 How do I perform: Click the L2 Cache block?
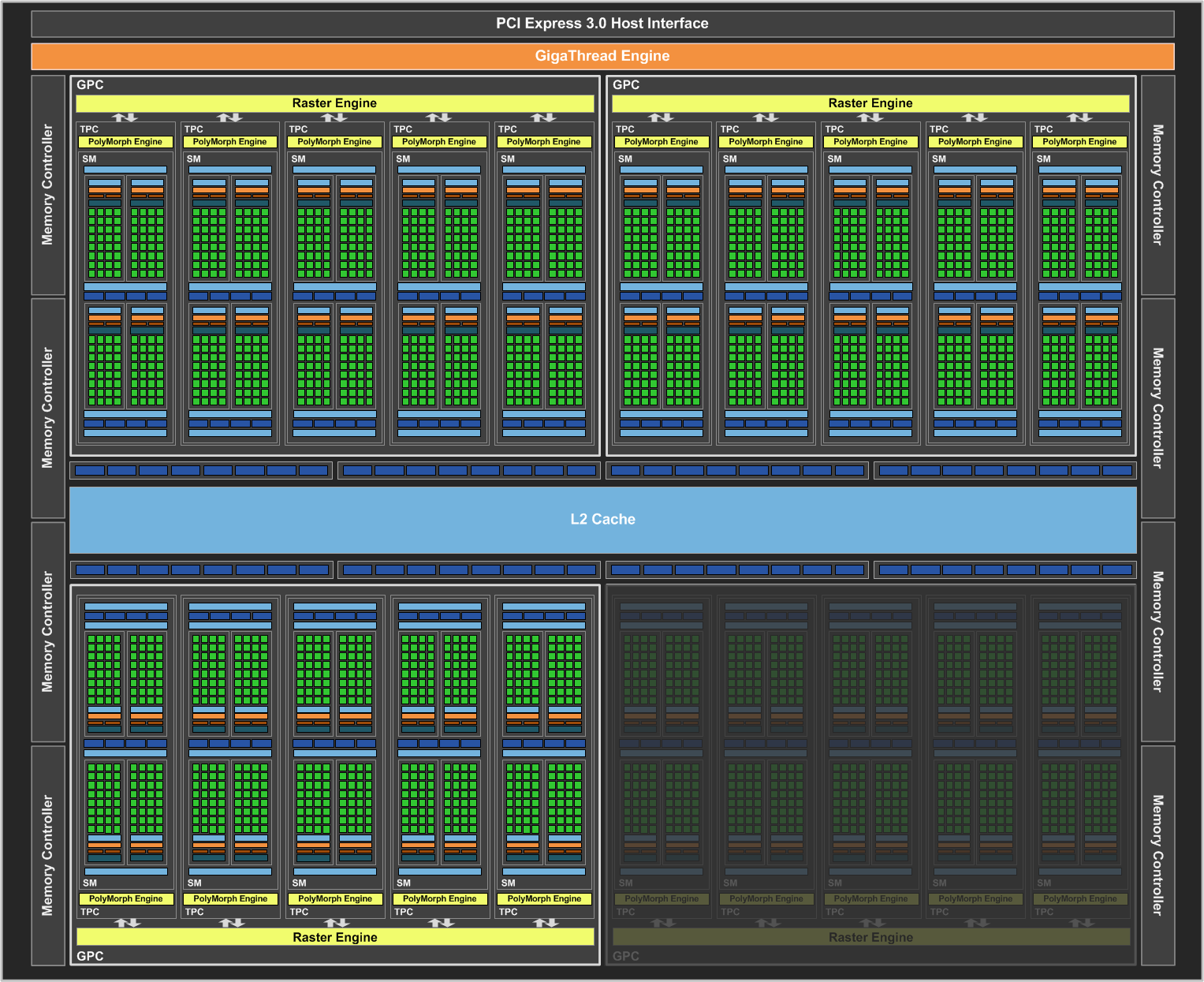(x=602, y=519)
